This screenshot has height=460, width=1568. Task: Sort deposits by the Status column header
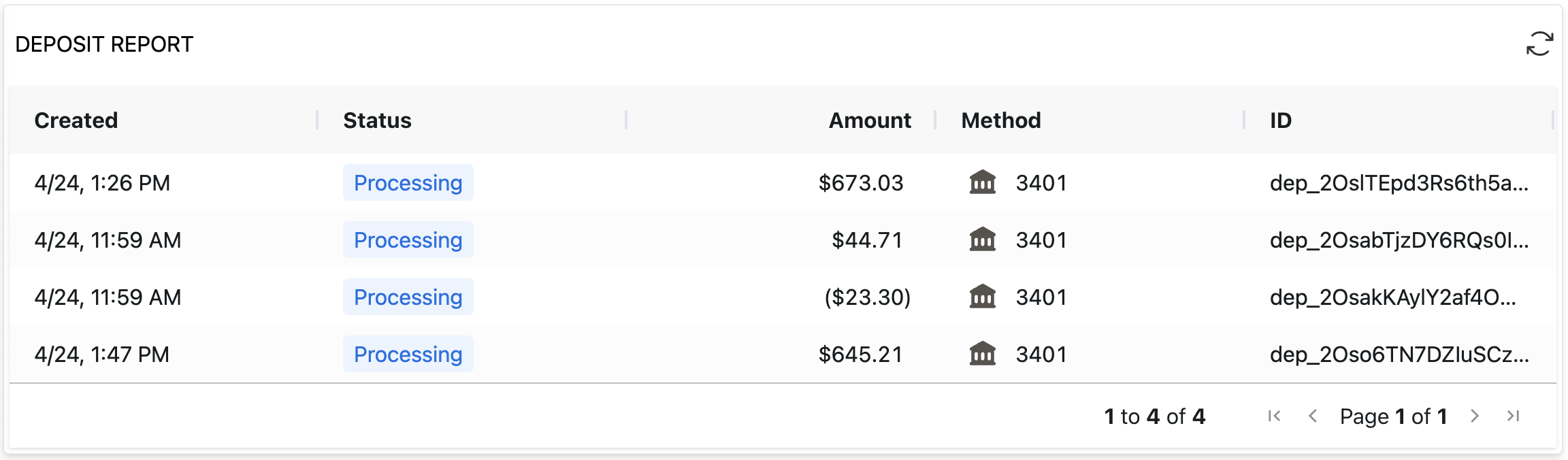(x=377, y=120)
